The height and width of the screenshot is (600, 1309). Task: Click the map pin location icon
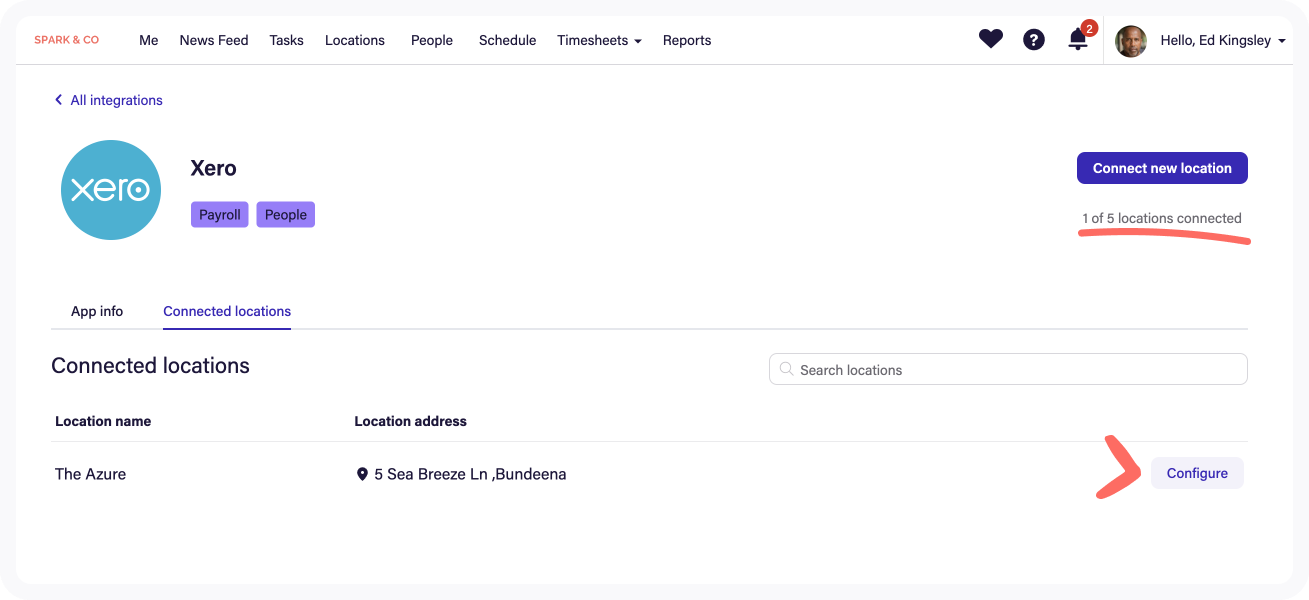click(362, 474)
